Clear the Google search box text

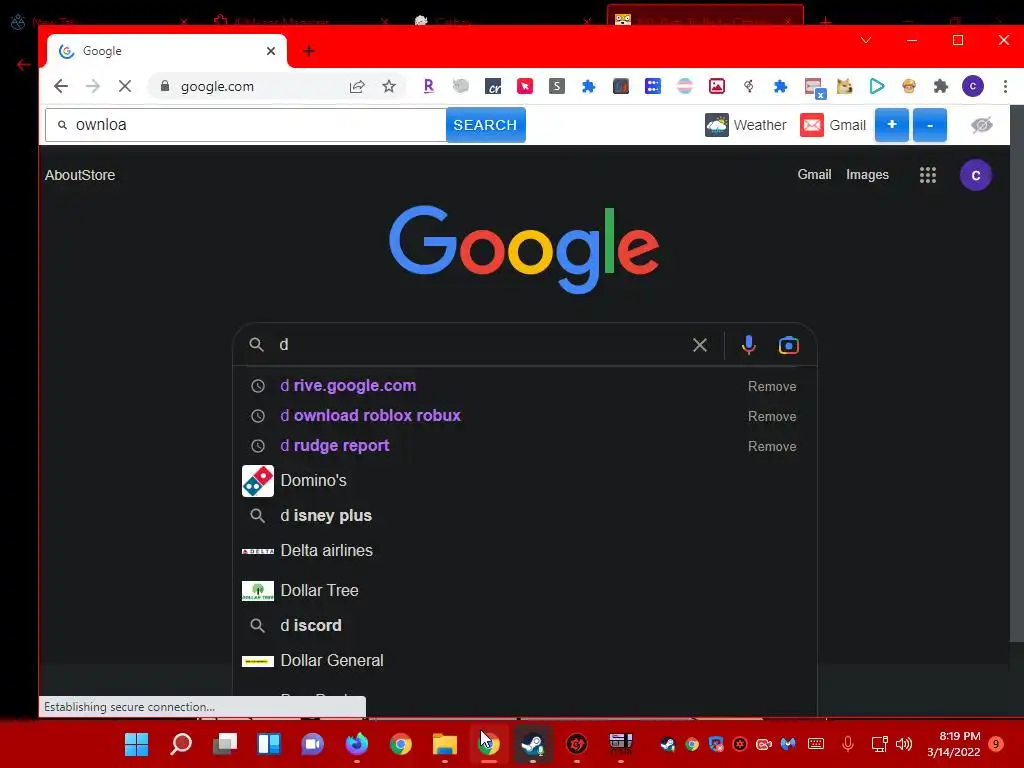[x=699, y=344]
